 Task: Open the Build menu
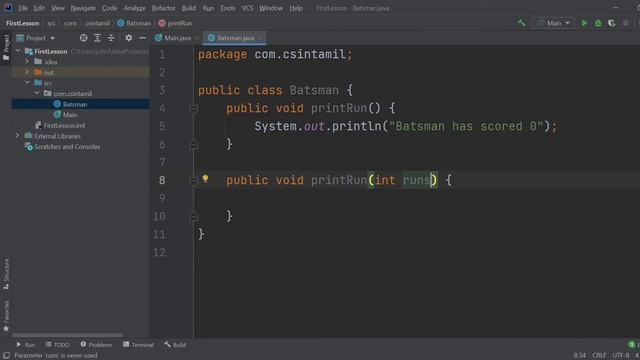(189, 8)
